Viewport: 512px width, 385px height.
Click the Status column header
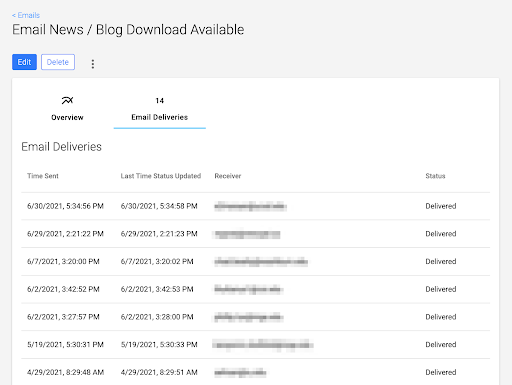click(x=435, y=176)
